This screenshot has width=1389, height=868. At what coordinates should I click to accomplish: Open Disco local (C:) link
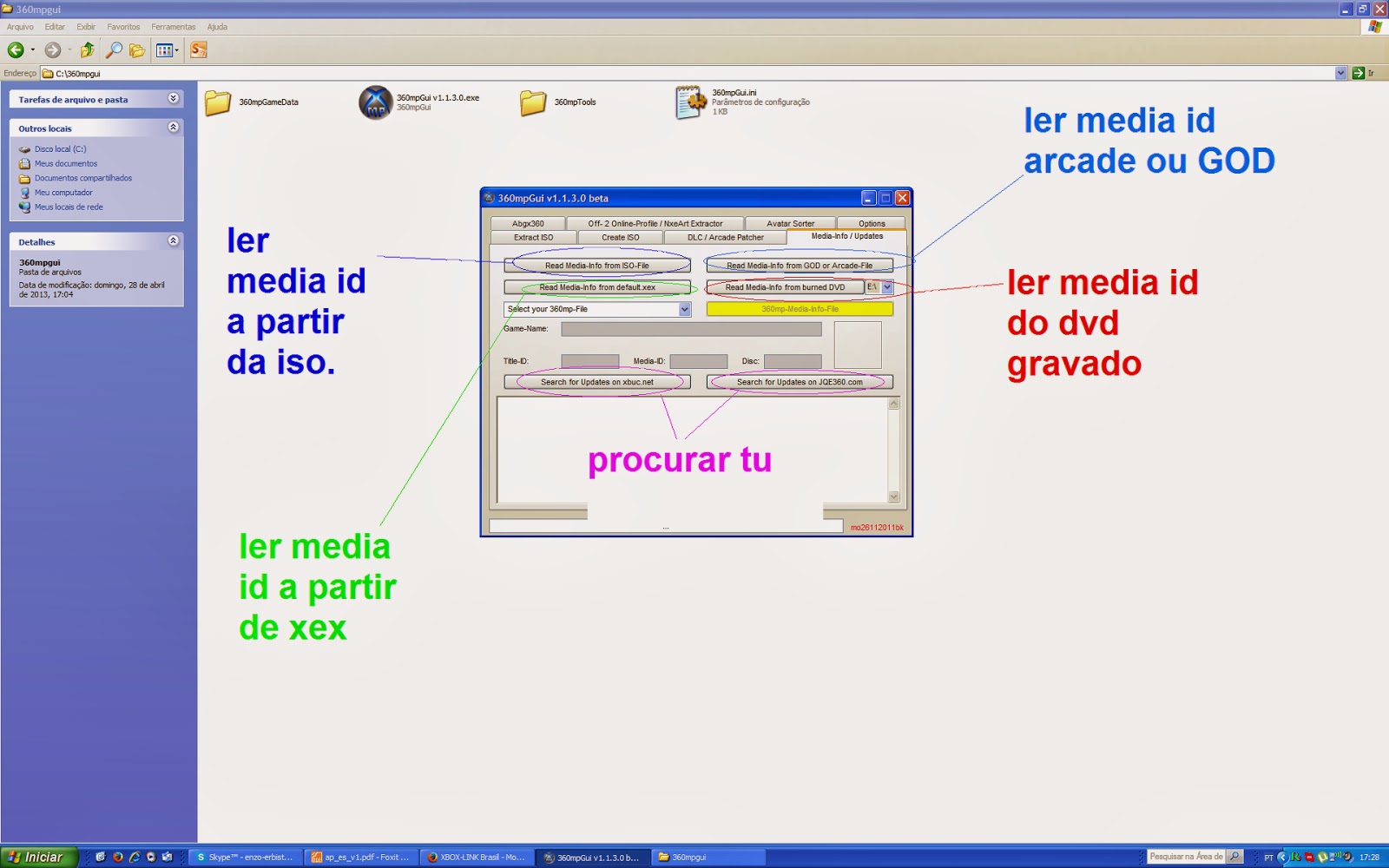click(60, 149)
